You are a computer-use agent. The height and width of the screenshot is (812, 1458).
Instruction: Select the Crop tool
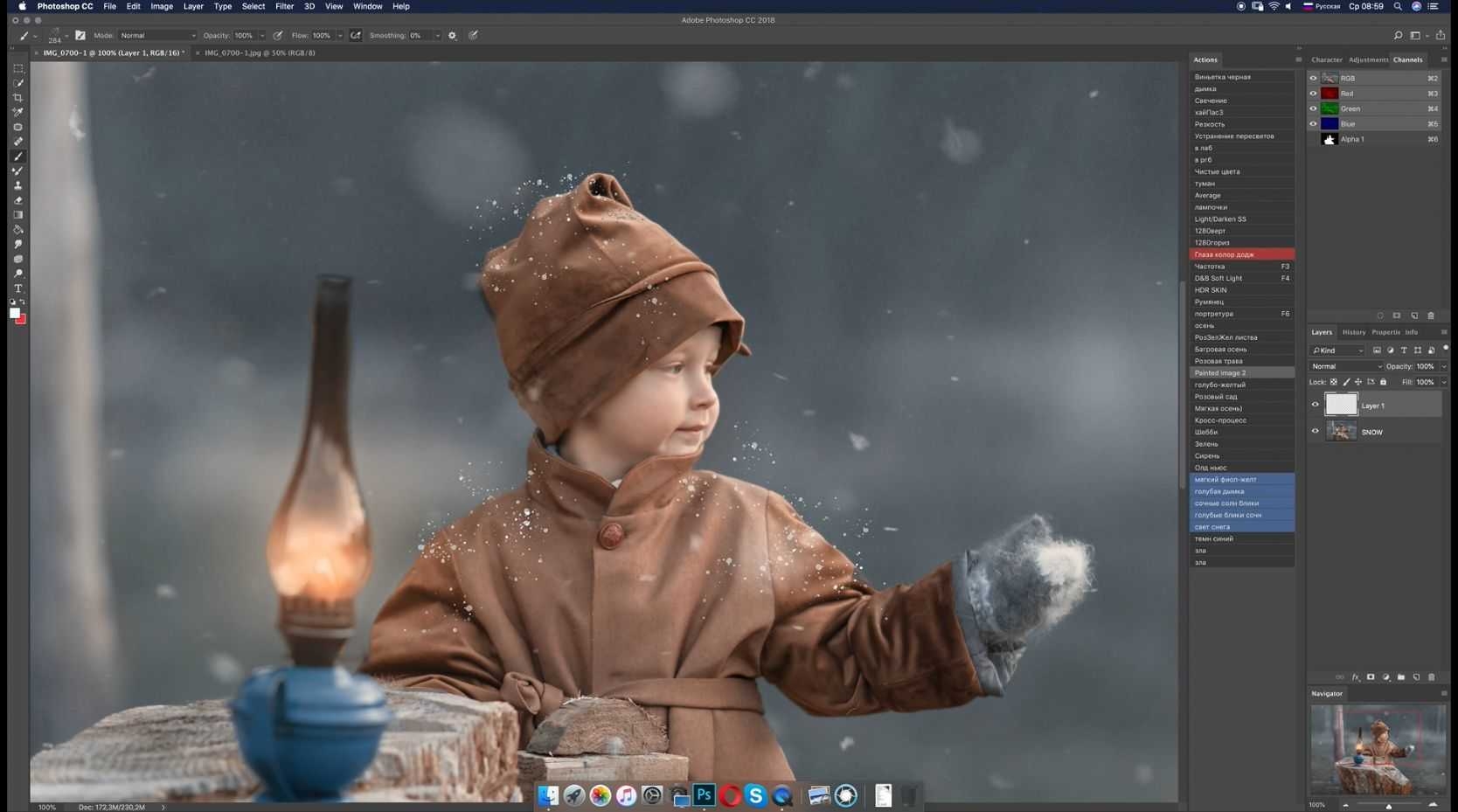click(x=17, y=98)
